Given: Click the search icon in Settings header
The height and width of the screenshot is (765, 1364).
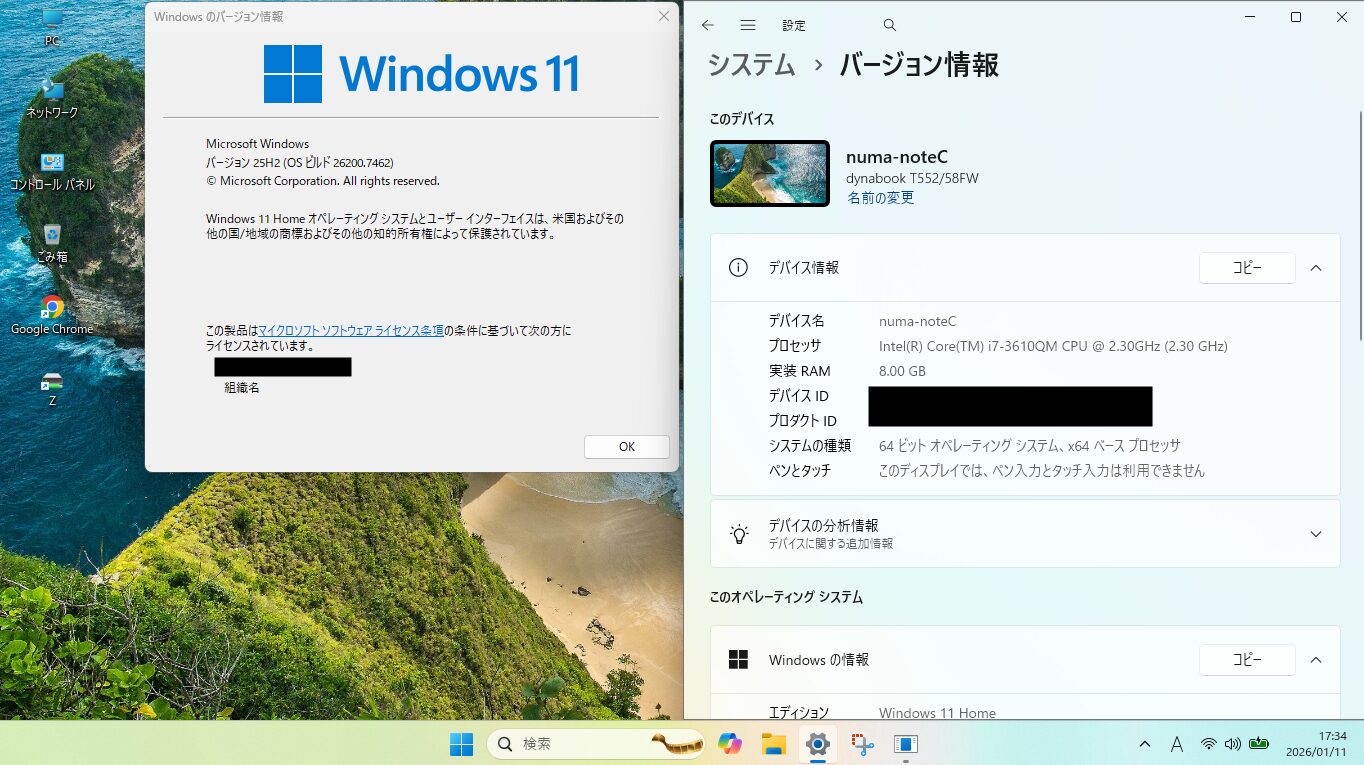Looking at the screenshot, I should pyautogui.click(x=890, y=25).
